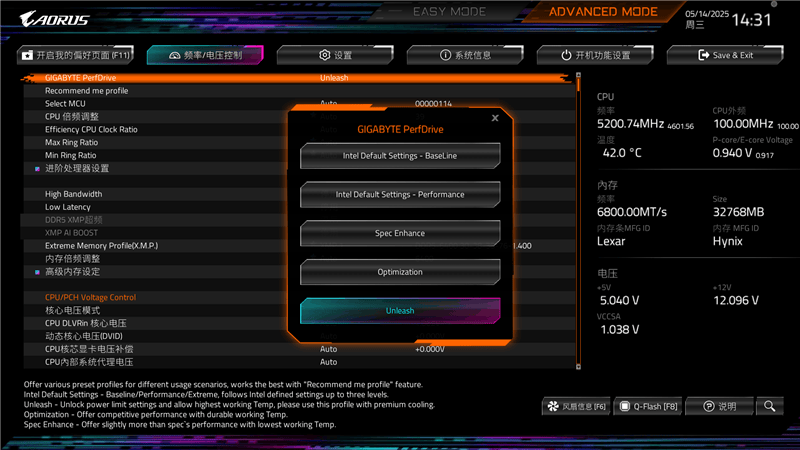800x450 pixels.
Task: Click the Q-Flash chip icon
Action: (x=624, y=406)
